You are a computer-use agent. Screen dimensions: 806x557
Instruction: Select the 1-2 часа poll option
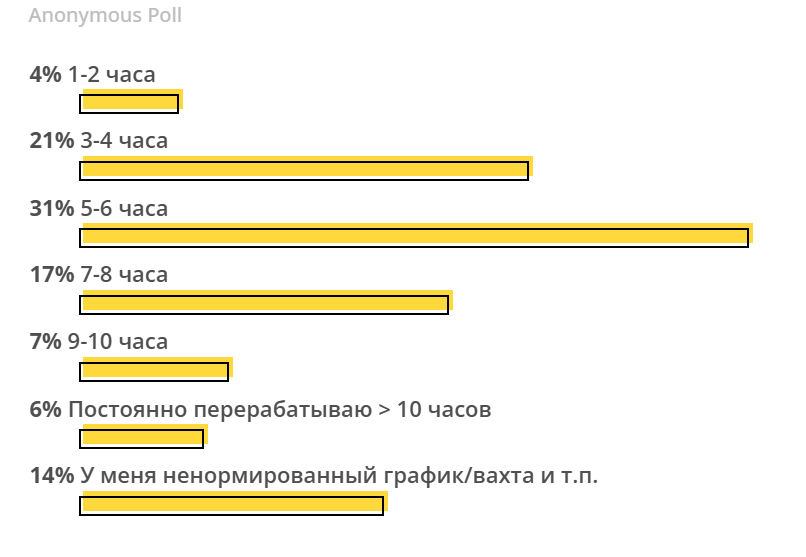pyautogui.click(x=111, y=74)
